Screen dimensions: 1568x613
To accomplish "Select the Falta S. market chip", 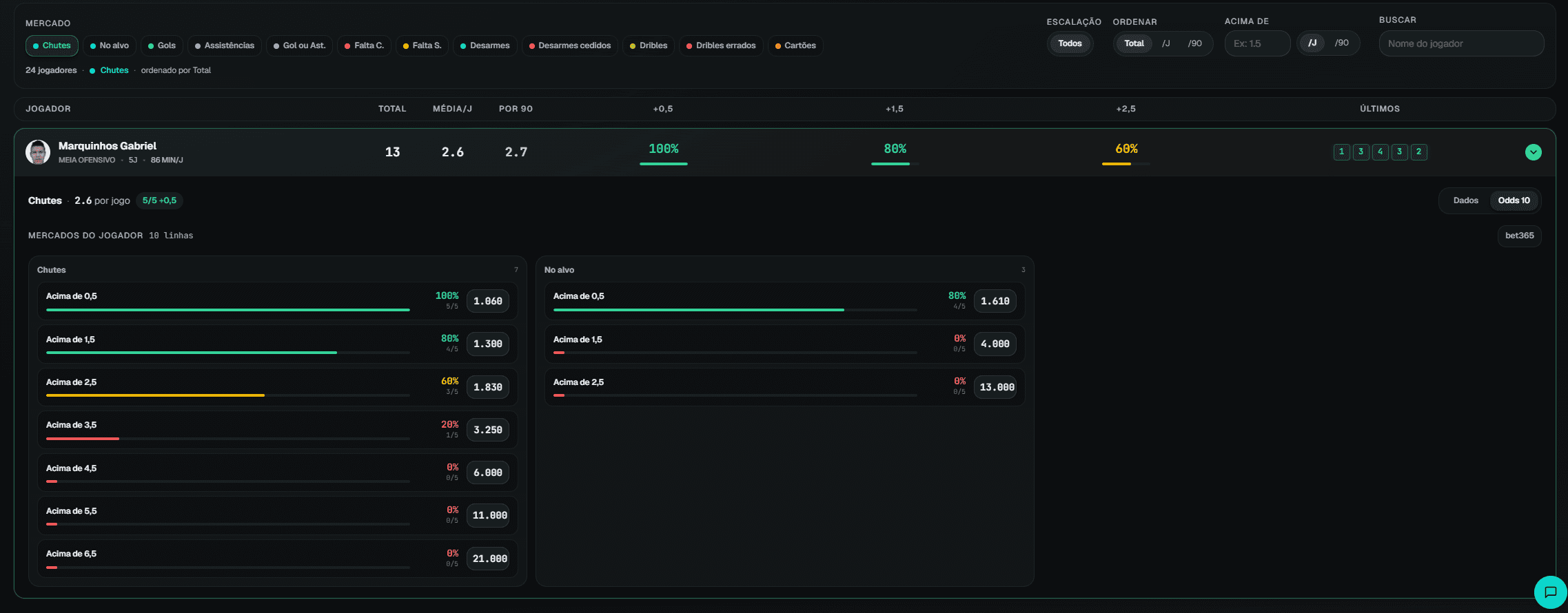I will [x=422, y=45].
